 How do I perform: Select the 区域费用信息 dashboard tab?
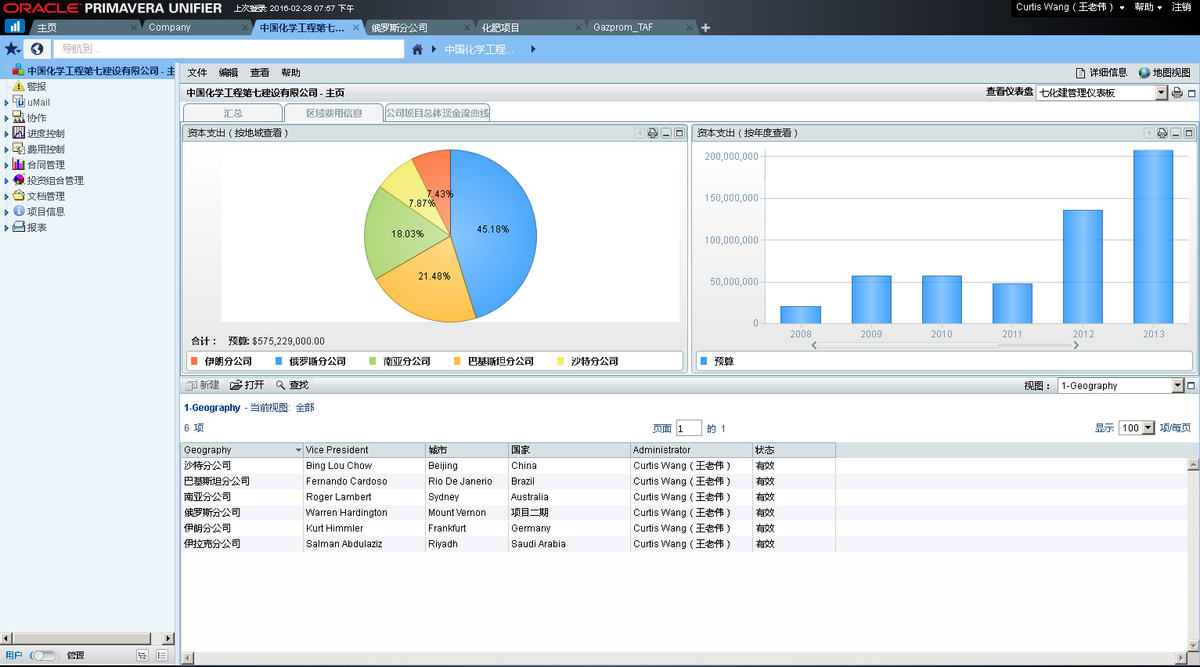(x=334, y=113)
